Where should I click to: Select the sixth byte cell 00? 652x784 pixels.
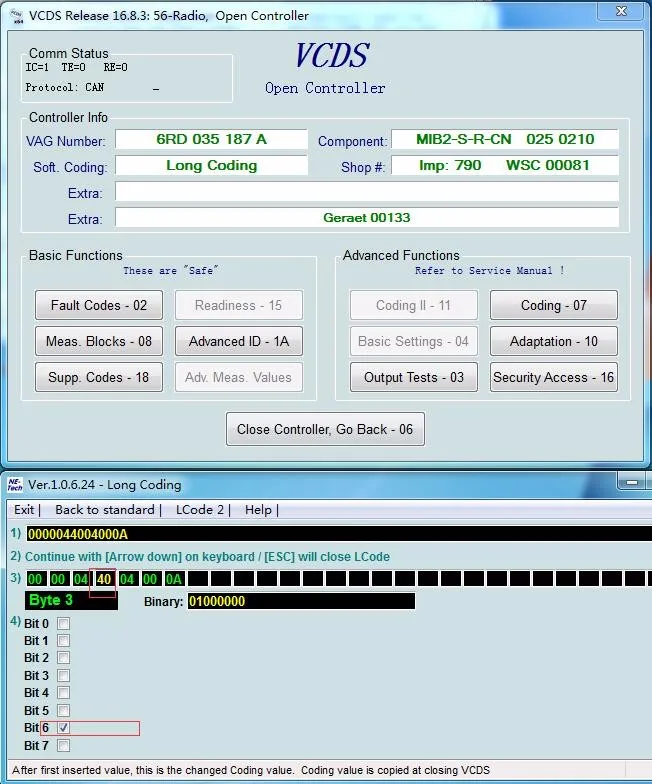[150, 579]
